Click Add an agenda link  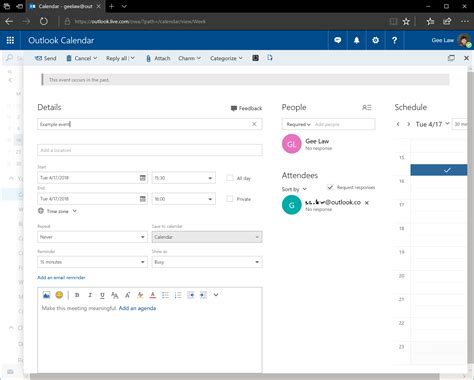tap(137, 308)
